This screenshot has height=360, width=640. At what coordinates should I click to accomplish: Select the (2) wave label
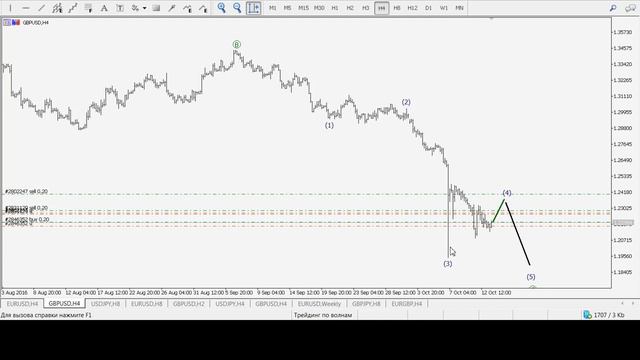click(x=406, y=102)
